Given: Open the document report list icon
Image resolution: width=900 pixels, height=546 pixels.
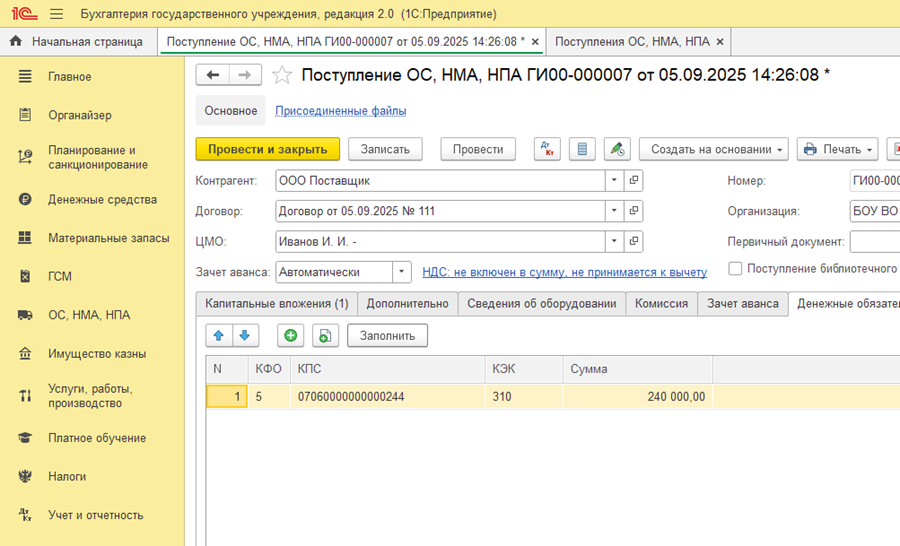Looking at the screenshot, I should 582,149.
